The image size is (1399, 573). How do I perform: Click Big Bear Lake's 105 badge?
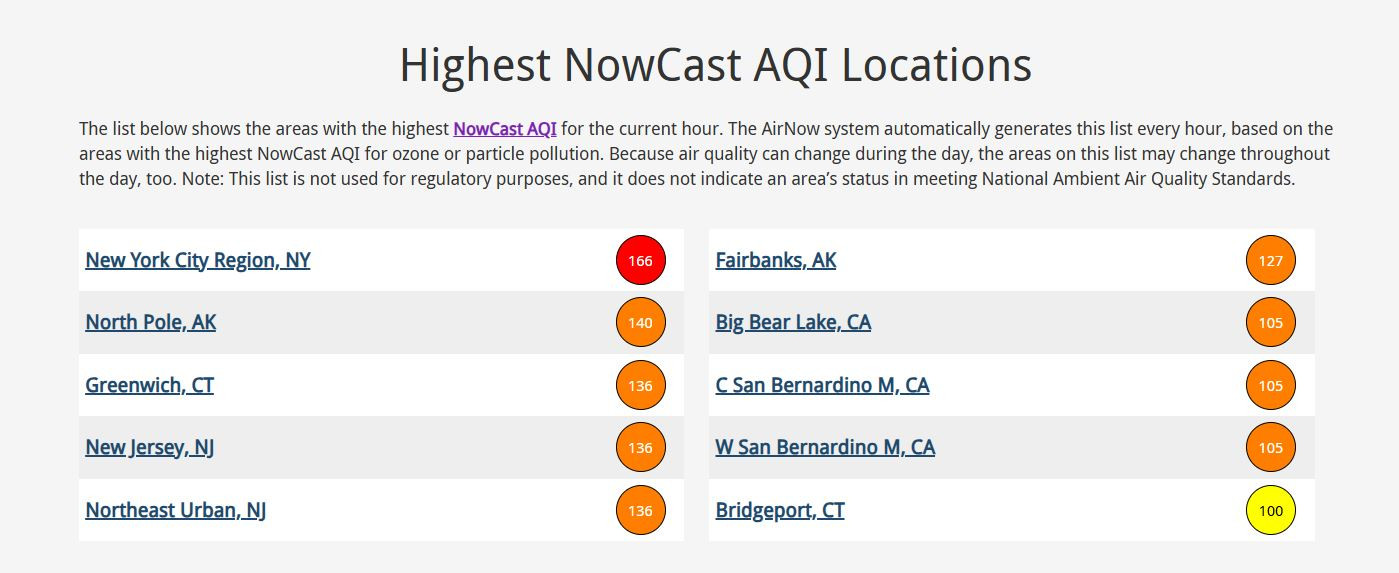(1271, 323)
